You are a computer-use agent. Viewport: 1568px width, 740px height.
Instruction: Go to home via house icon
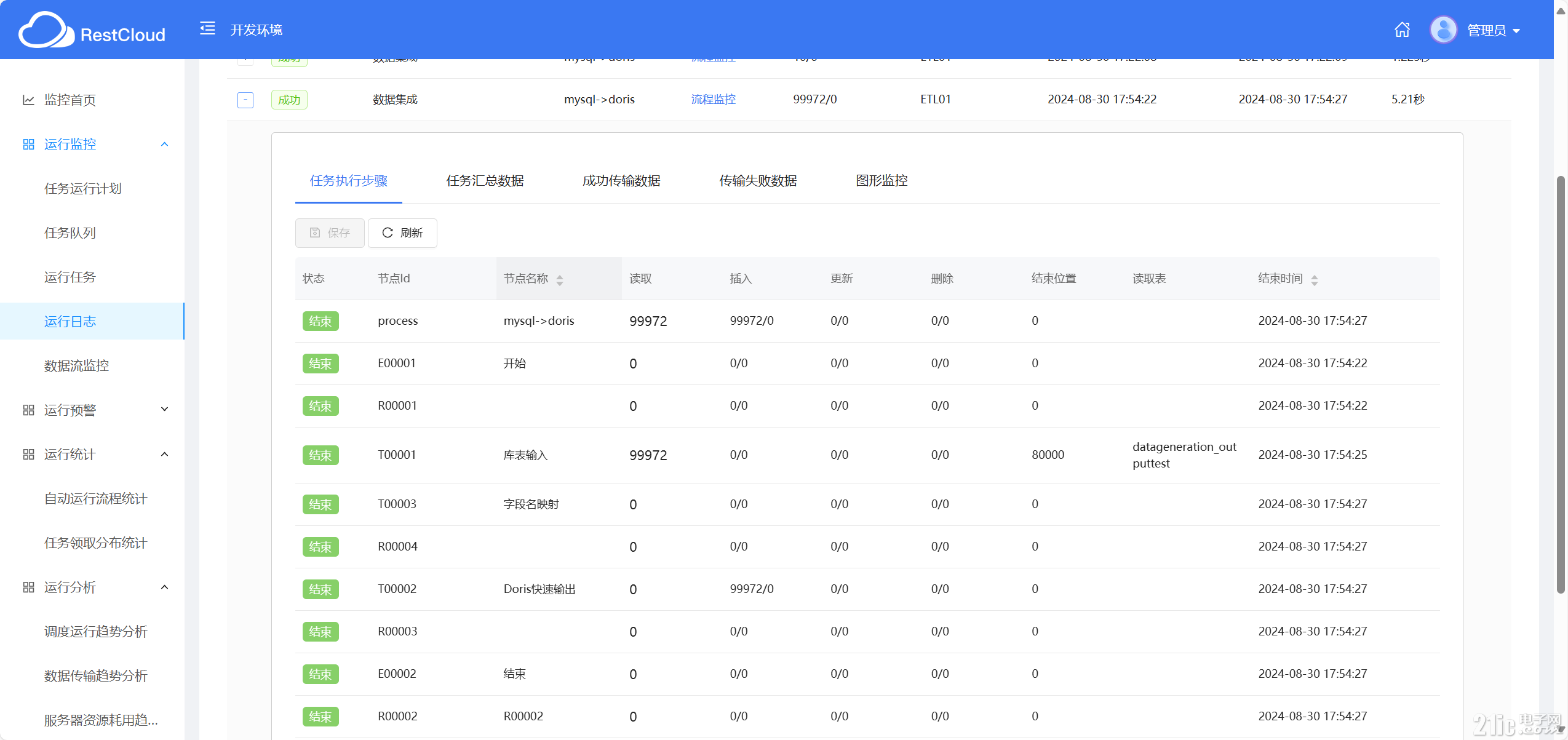point(1402,30)
